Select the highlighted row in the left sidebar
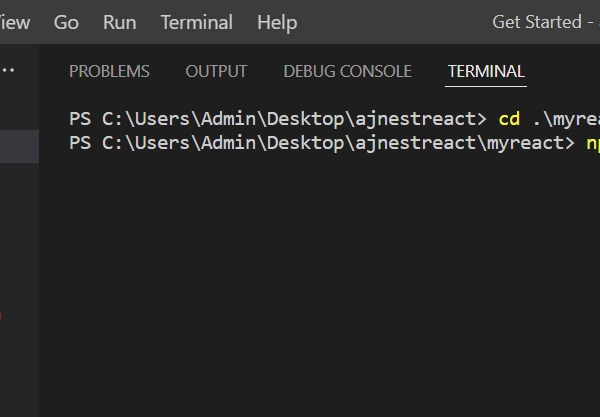600x417 pixels. 19,146
